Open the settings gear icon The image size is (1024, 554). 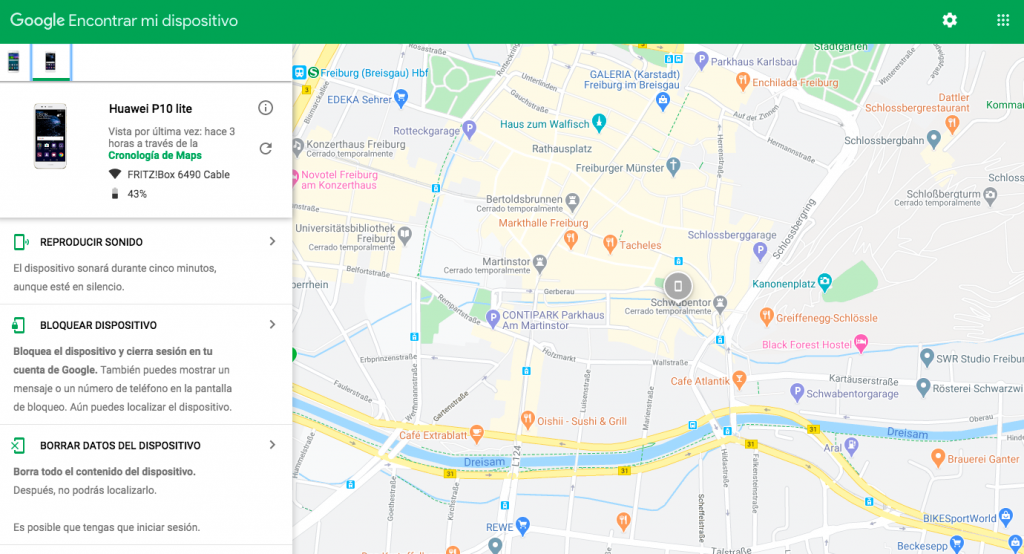click(x=949, y=20)
